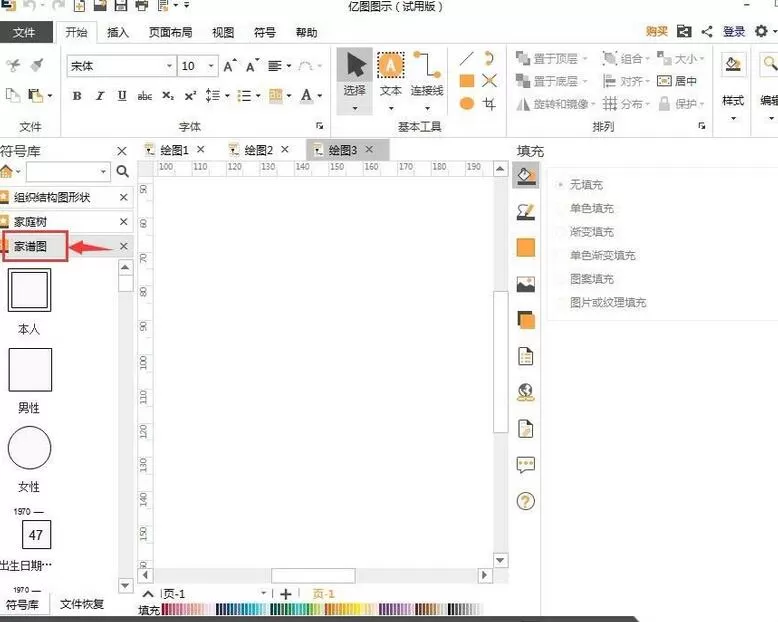
Task: Open the 文件 menu
Action: pos(24,32)
